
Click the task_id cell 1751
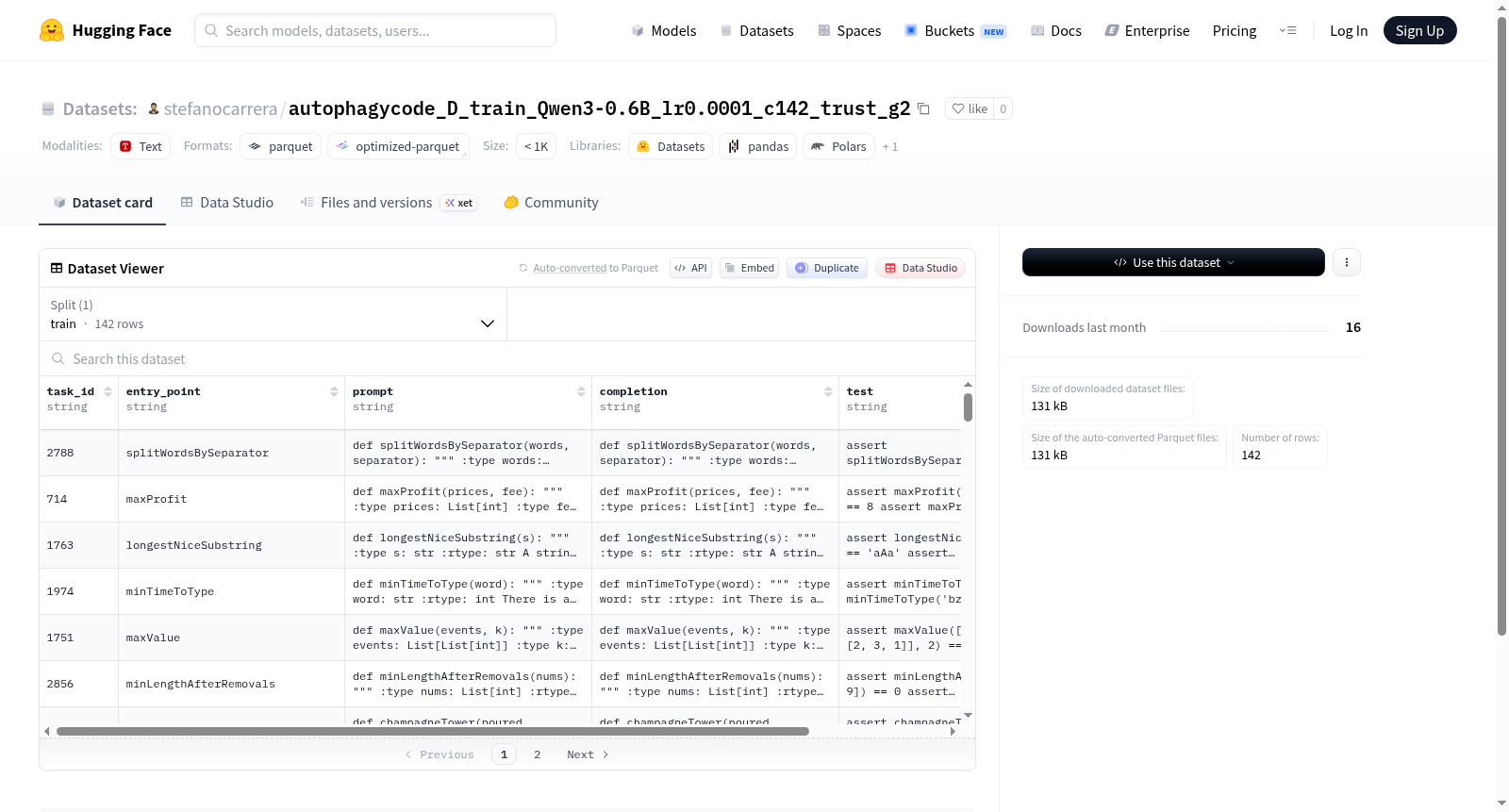78,638
